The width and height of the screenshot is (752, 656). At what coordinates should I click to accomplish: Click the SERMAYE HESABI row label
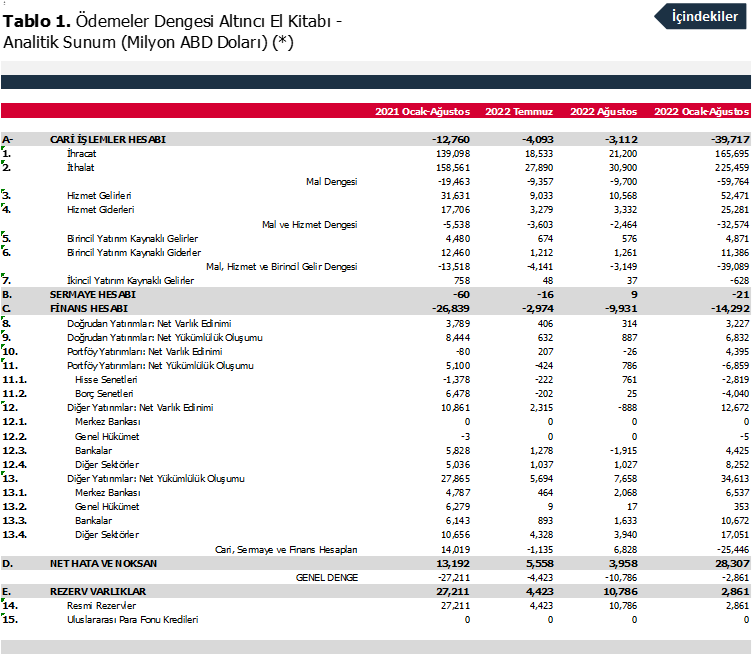click(x=93, y=294)
